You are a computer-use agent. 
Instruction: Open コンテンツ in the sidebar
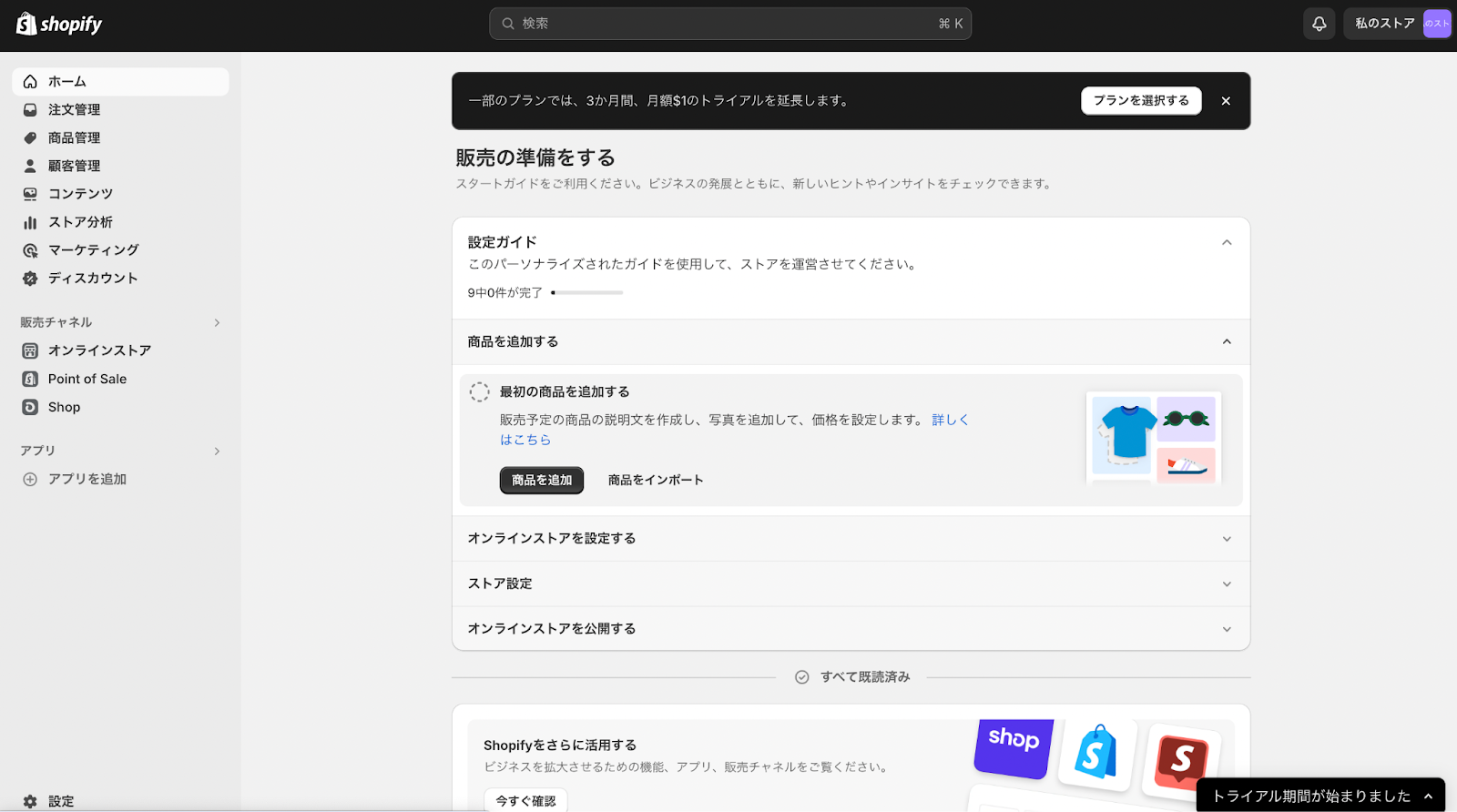coord(120,194)
